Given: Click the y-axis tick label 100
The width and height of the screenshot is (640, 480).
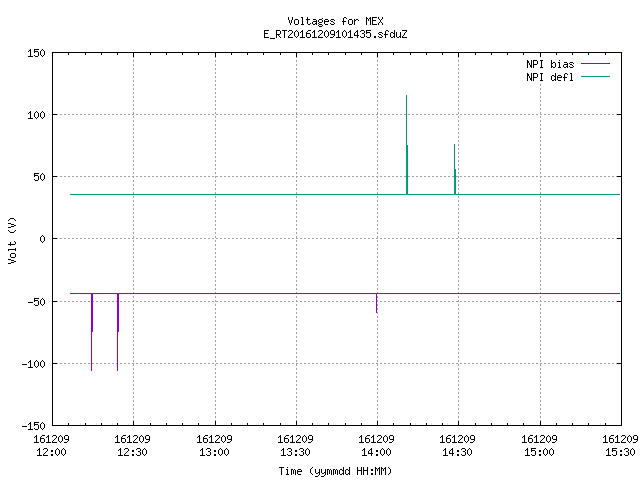Looking at the screenshot, I should 36,115.
